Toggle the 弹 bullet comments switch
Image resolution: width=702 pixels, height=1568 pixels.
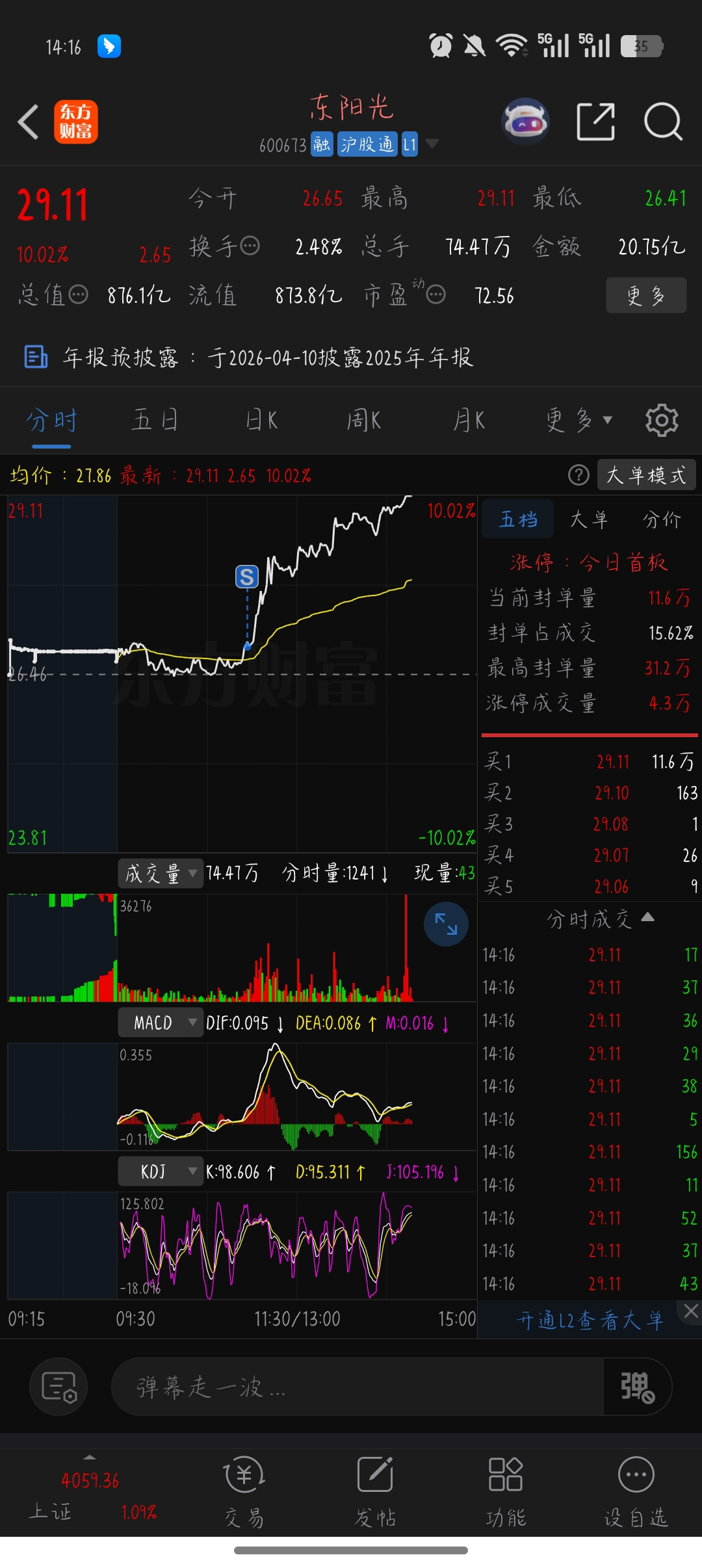pyautogui.click(x=637, y=1387)
